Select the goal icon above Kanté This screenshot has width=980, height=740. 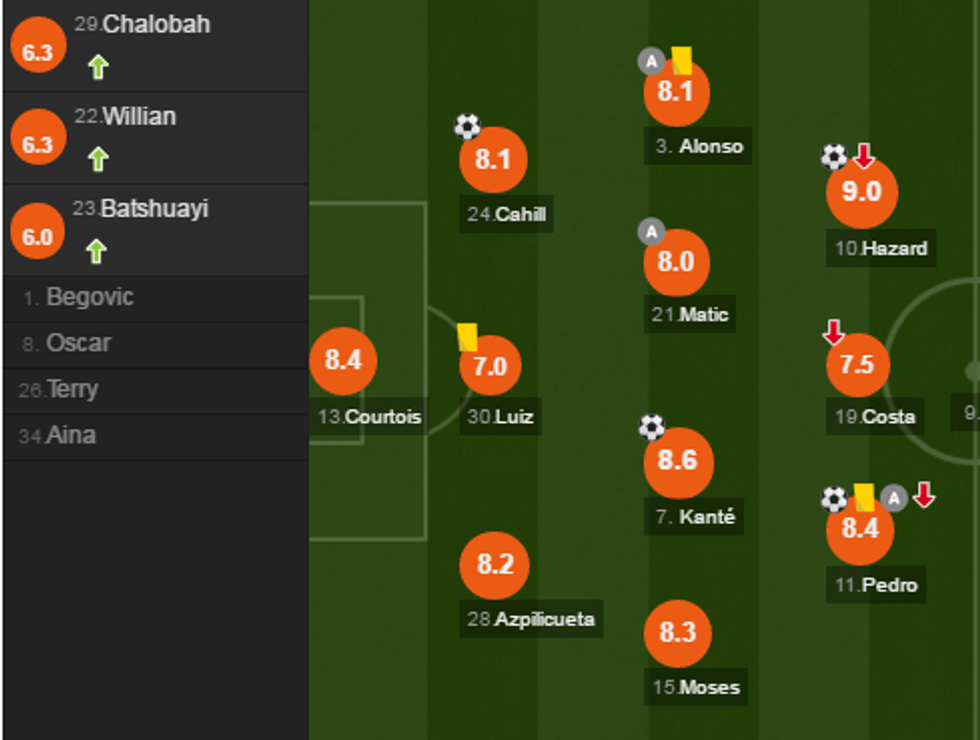point(652,427)
